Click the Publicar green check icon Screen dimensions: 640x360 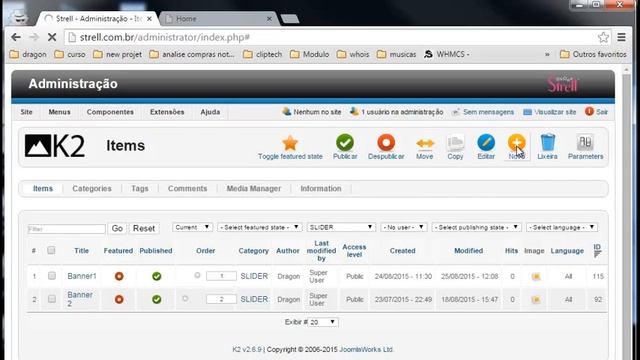[345, 142]
